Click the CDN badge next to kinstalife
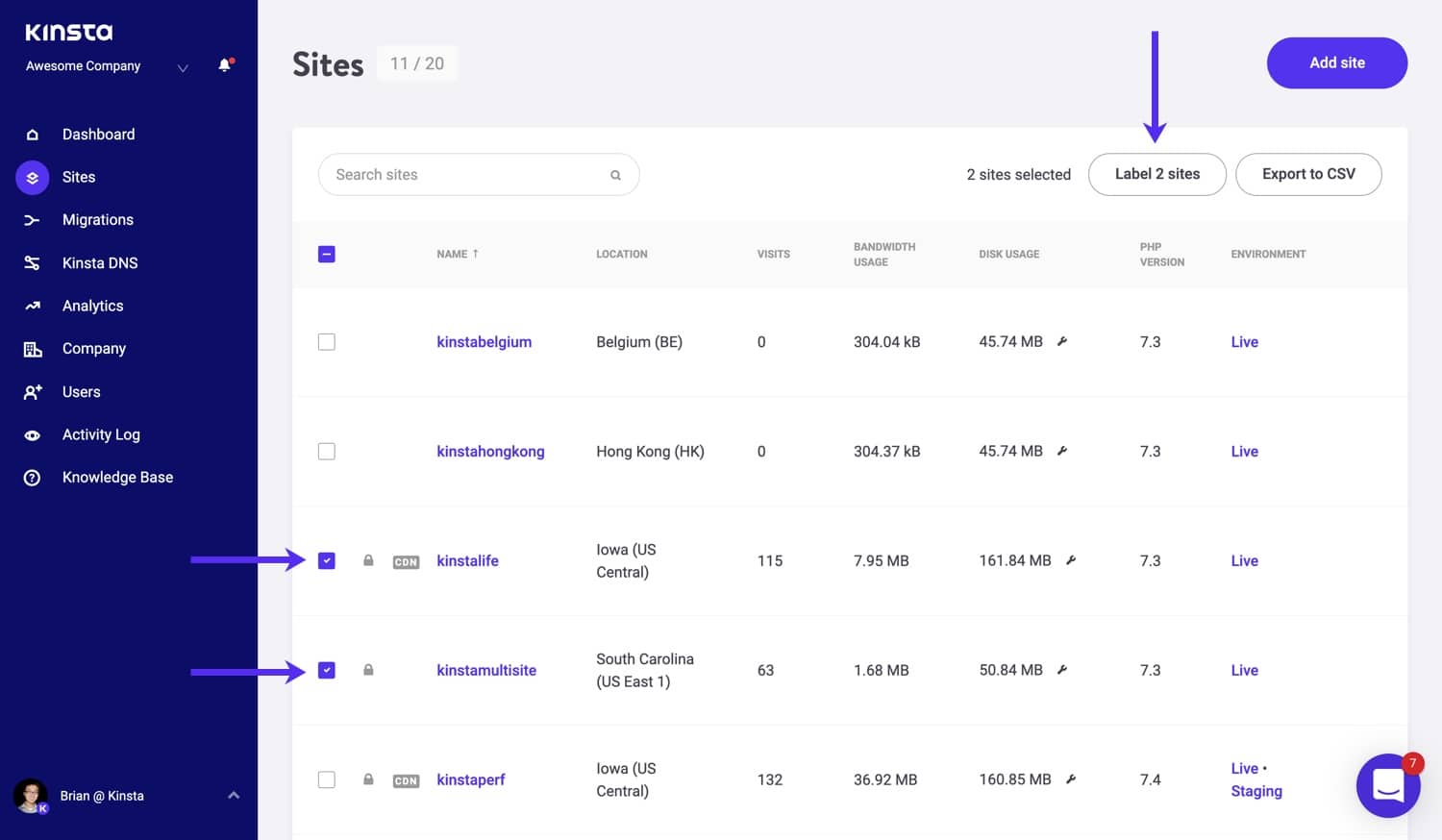 click(x=406, y=561)
